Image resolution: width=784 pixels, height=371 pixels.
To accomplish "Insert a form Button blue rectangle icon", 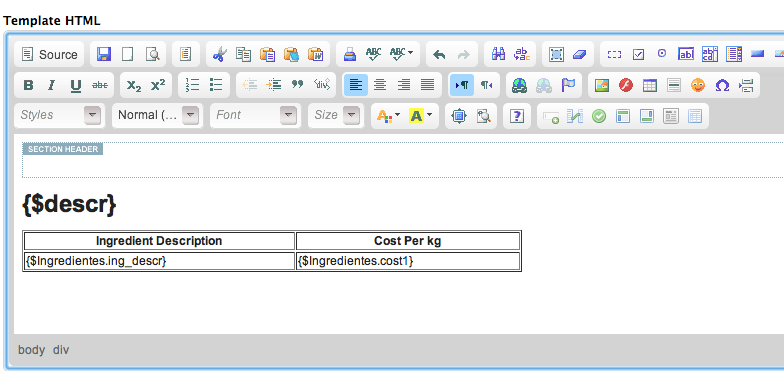I will pos(758,54).
